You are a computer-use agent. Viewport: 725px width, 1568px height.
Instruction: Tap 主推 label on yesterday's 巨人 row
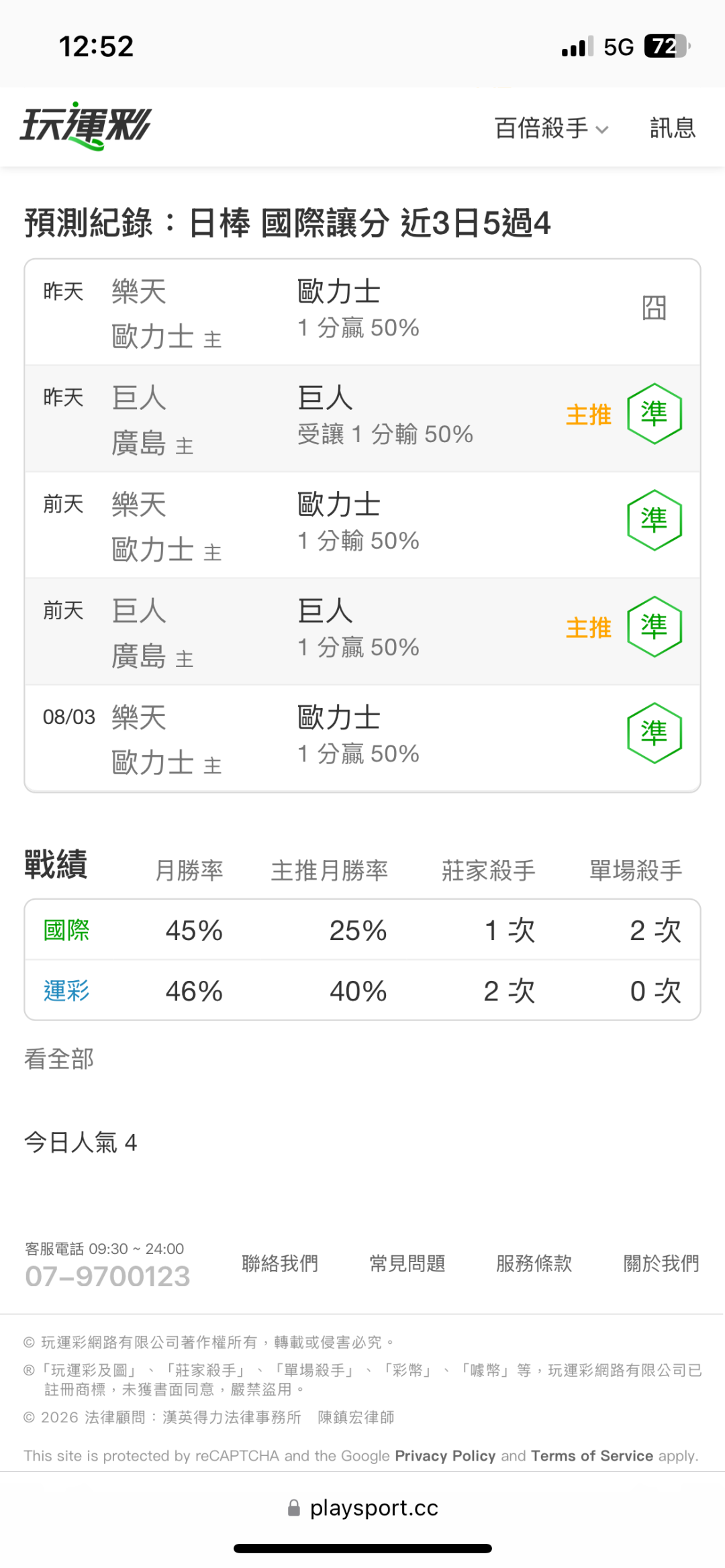click(x=589, y=415)
